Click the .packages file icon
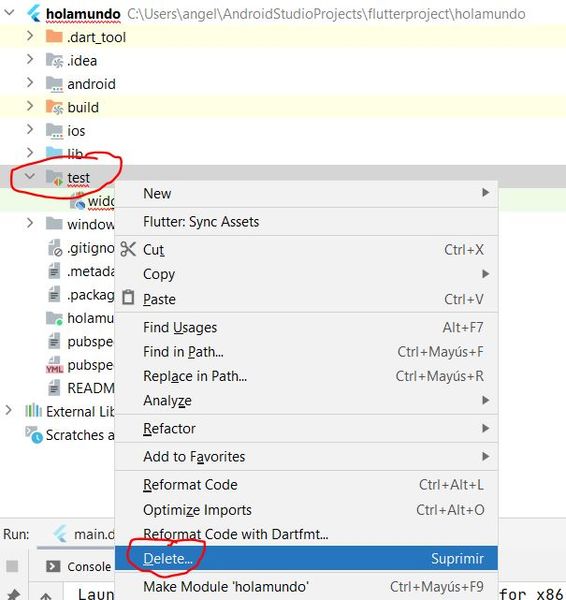 (x=54, y=294)
